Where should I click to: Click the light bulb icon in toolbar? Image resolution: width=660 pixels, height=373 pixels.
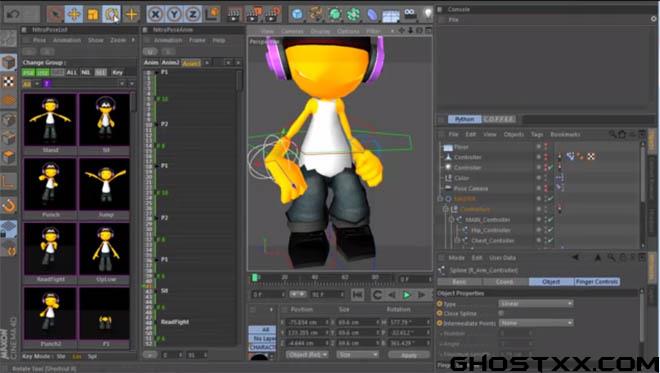pos(427,14)
